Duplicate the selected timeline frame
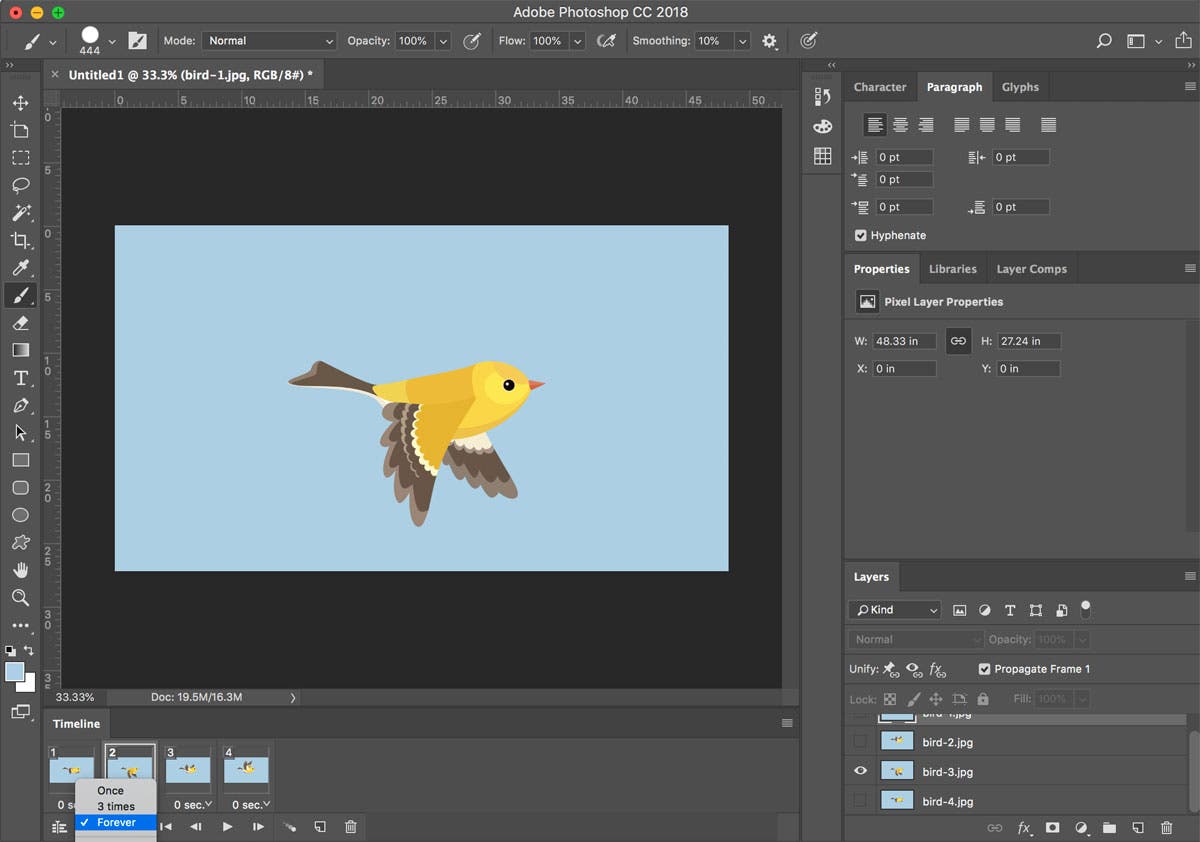This screenshot has width=1200, height=842. [x=320, y=827]
